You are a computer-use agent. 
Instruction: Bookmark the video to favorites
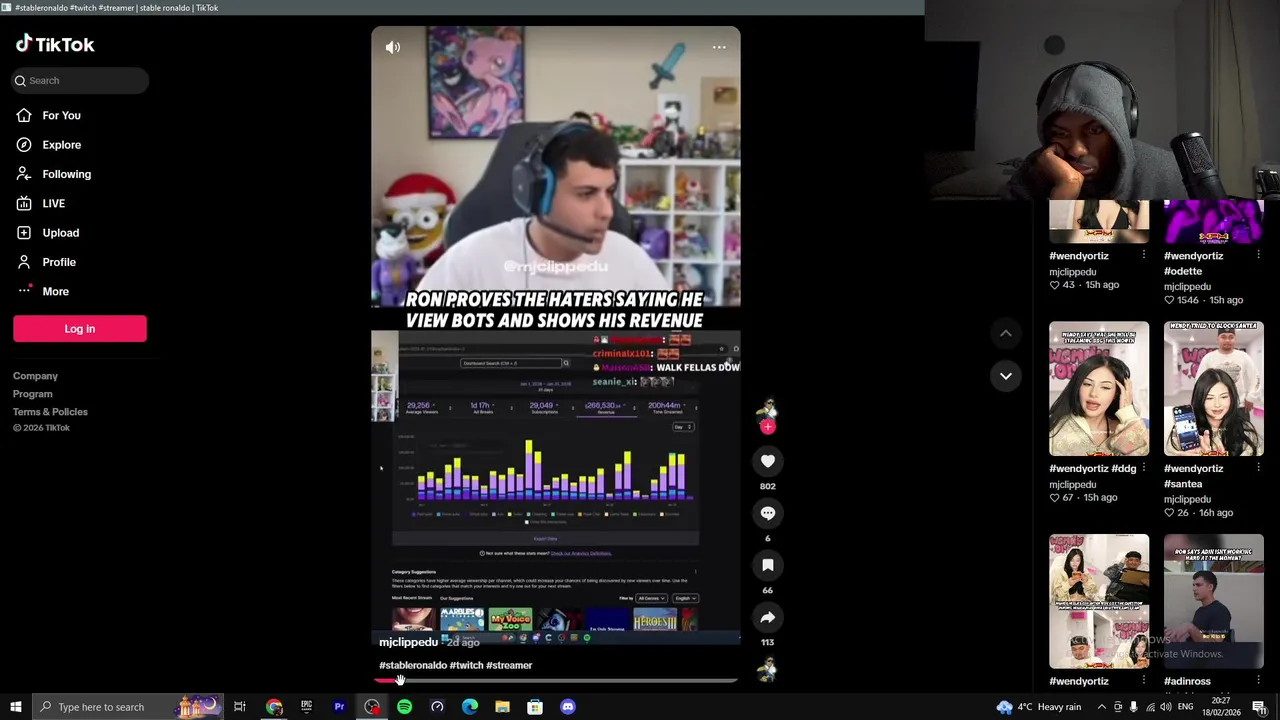pos(767,565)
